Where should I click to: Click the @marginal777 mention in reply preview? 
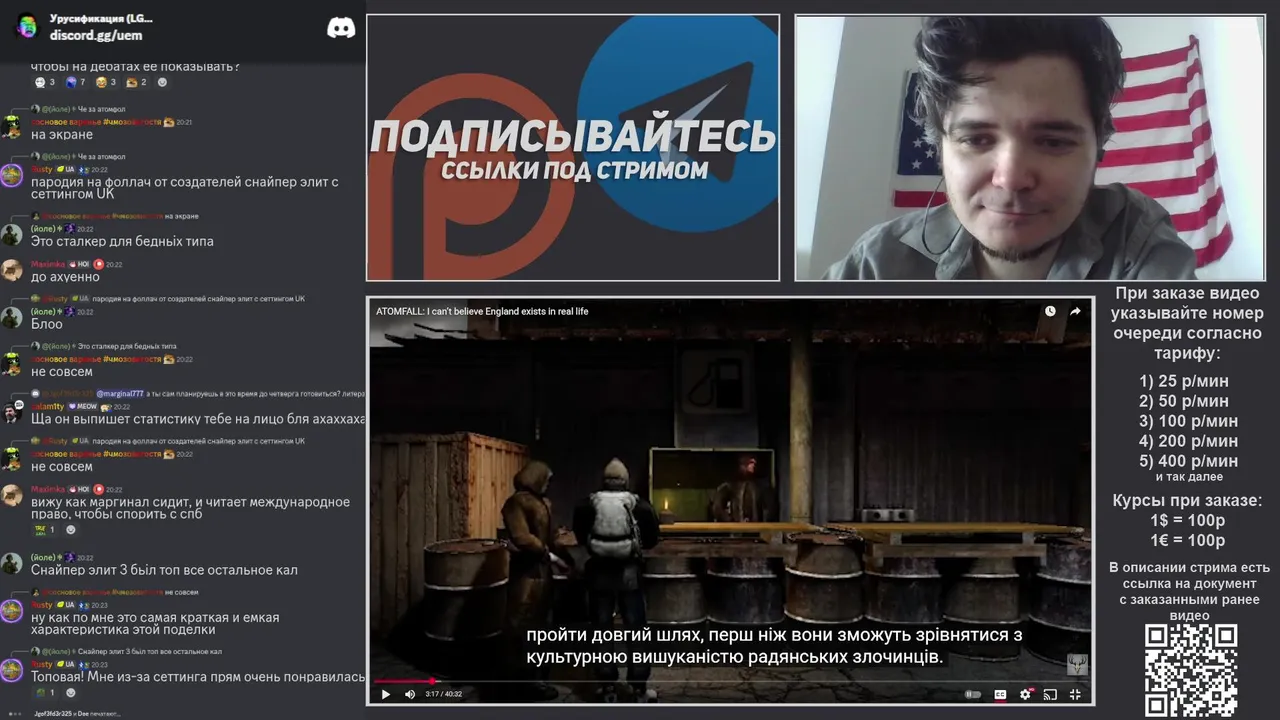point(121,394)
